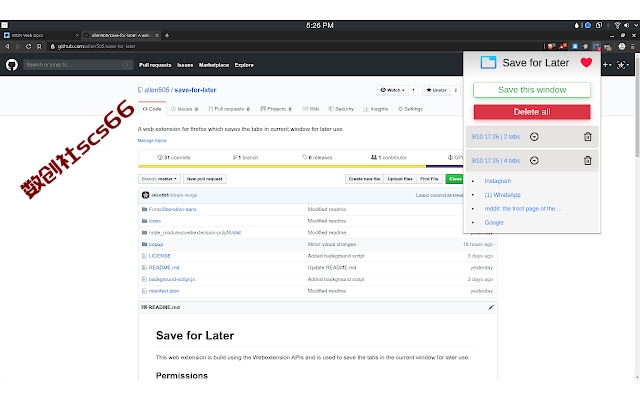Open the desktop menu icon at top-left corner

pos(4,25)
